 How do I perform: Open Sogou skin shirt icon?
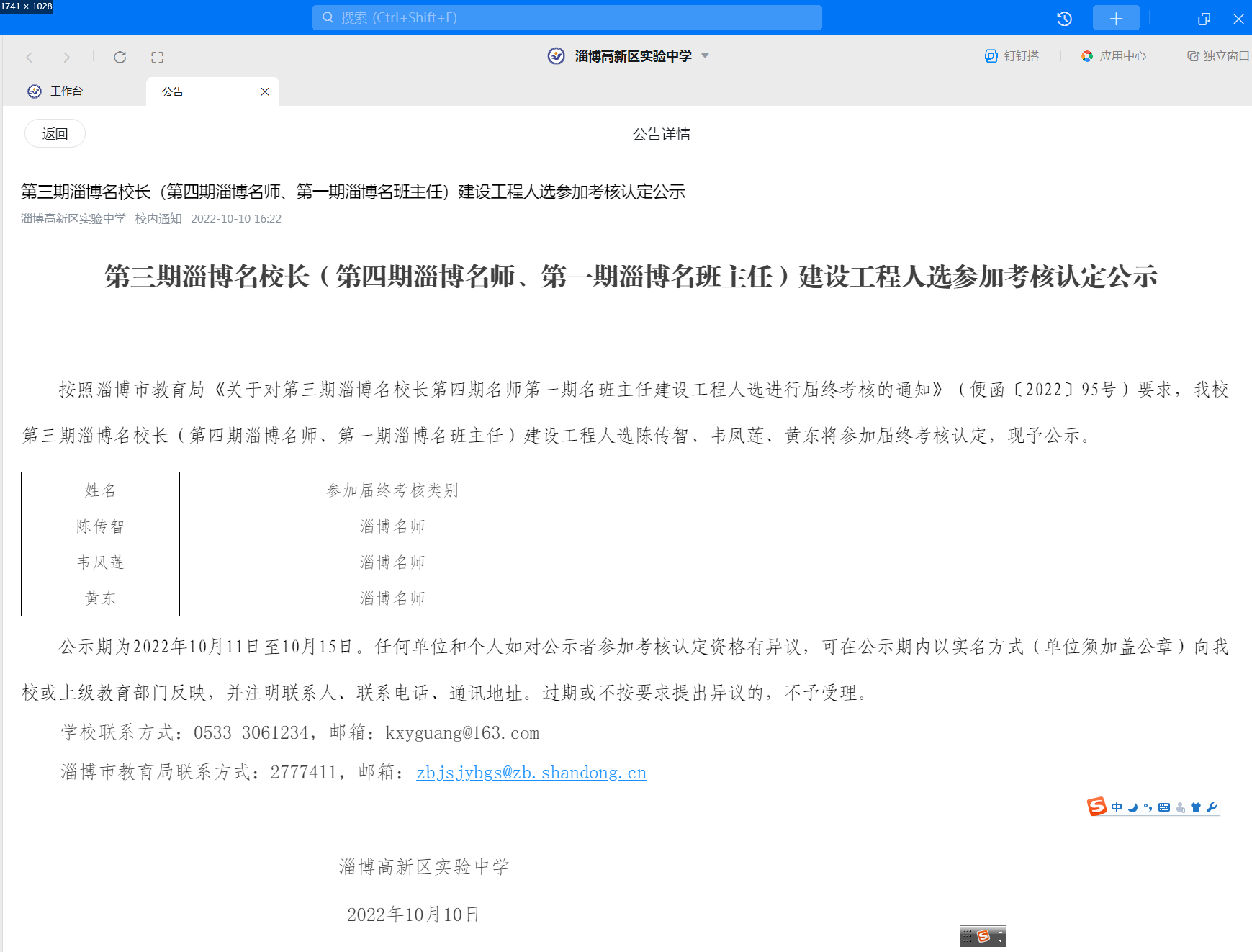click(1196, 807)
